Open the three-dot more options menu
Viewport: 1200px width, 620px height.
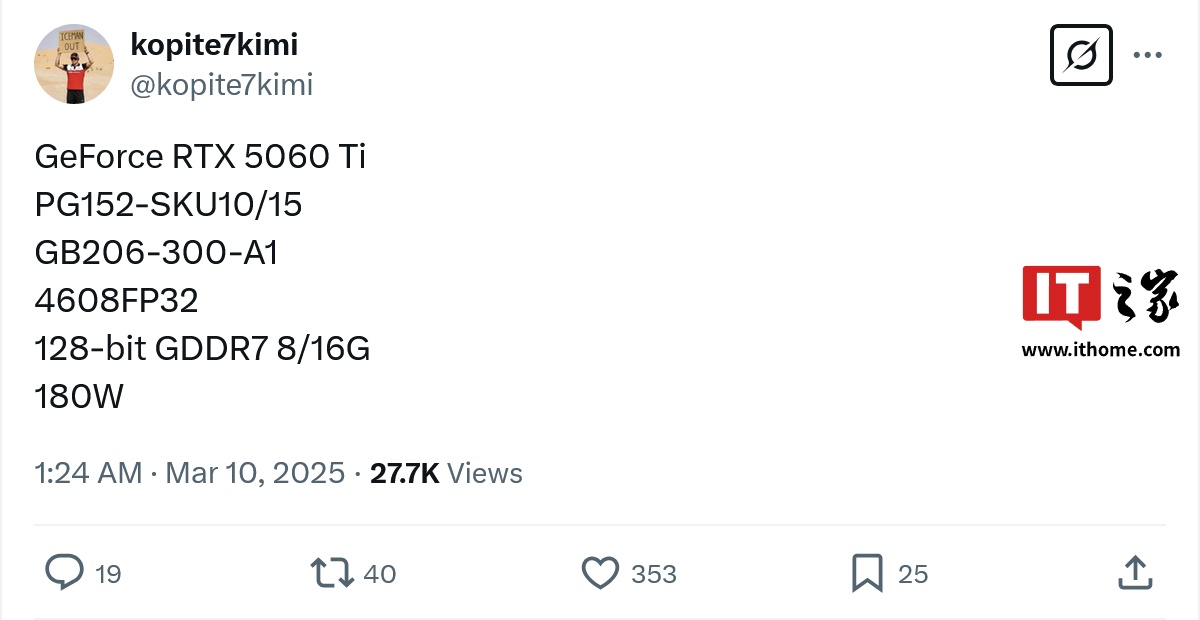1147,55
